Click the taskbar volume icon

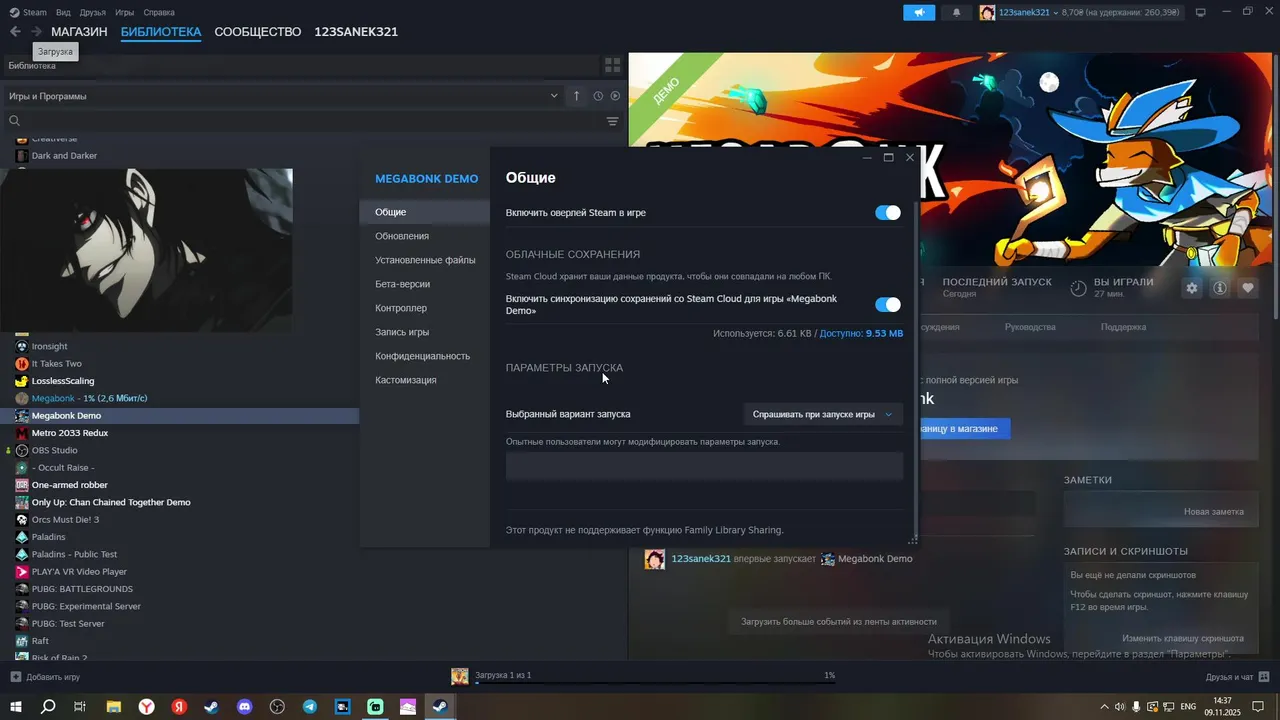tap(1120, 706)
